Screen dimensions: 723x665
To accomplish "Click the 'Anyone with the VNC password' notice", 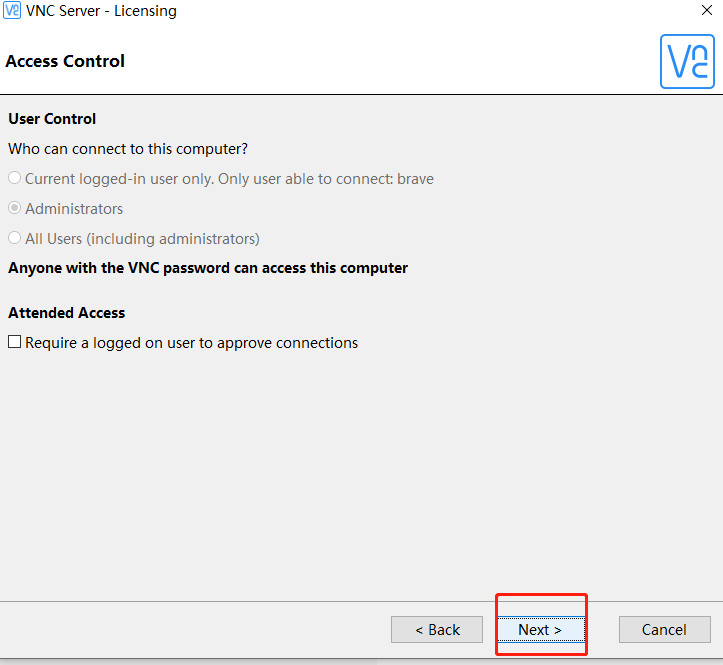I will click(x=208, y=268).
